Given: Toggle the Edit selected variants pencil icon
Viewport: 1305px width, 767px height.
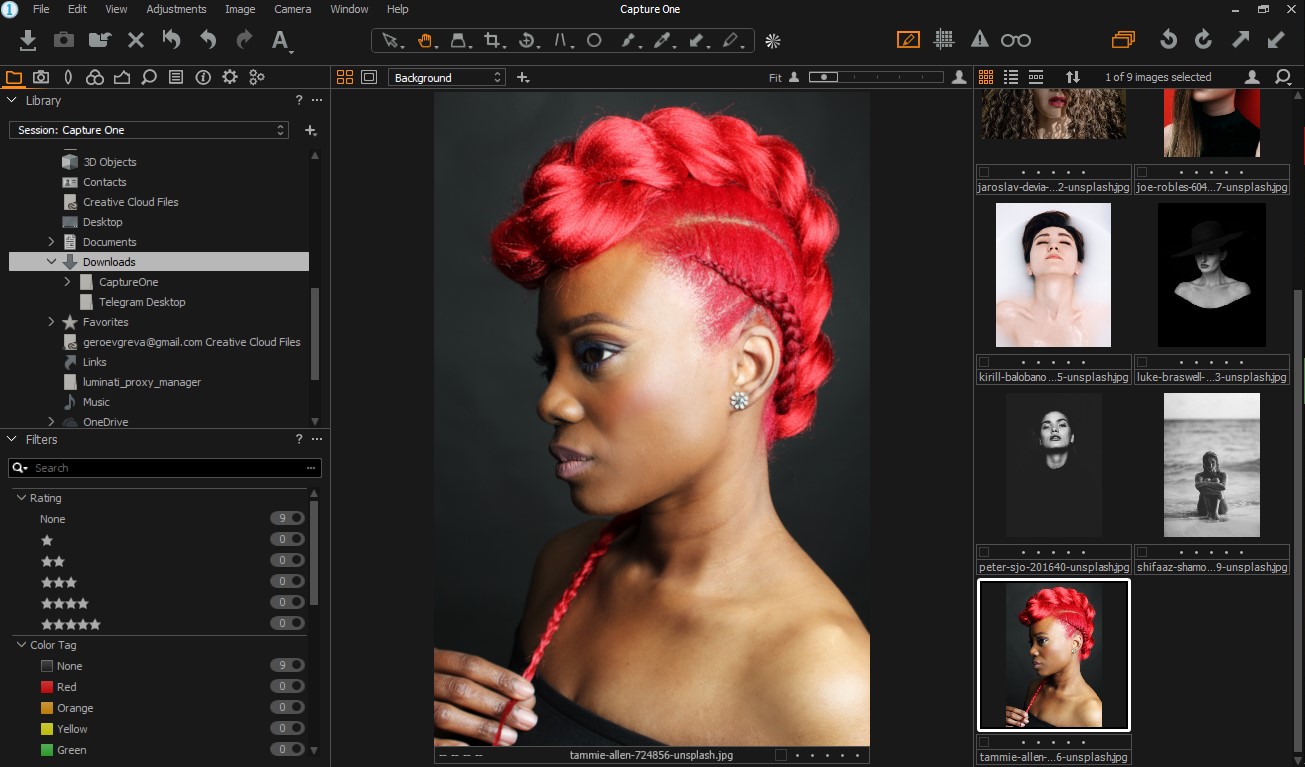Looking at the screenshot, I should (908, 40).
